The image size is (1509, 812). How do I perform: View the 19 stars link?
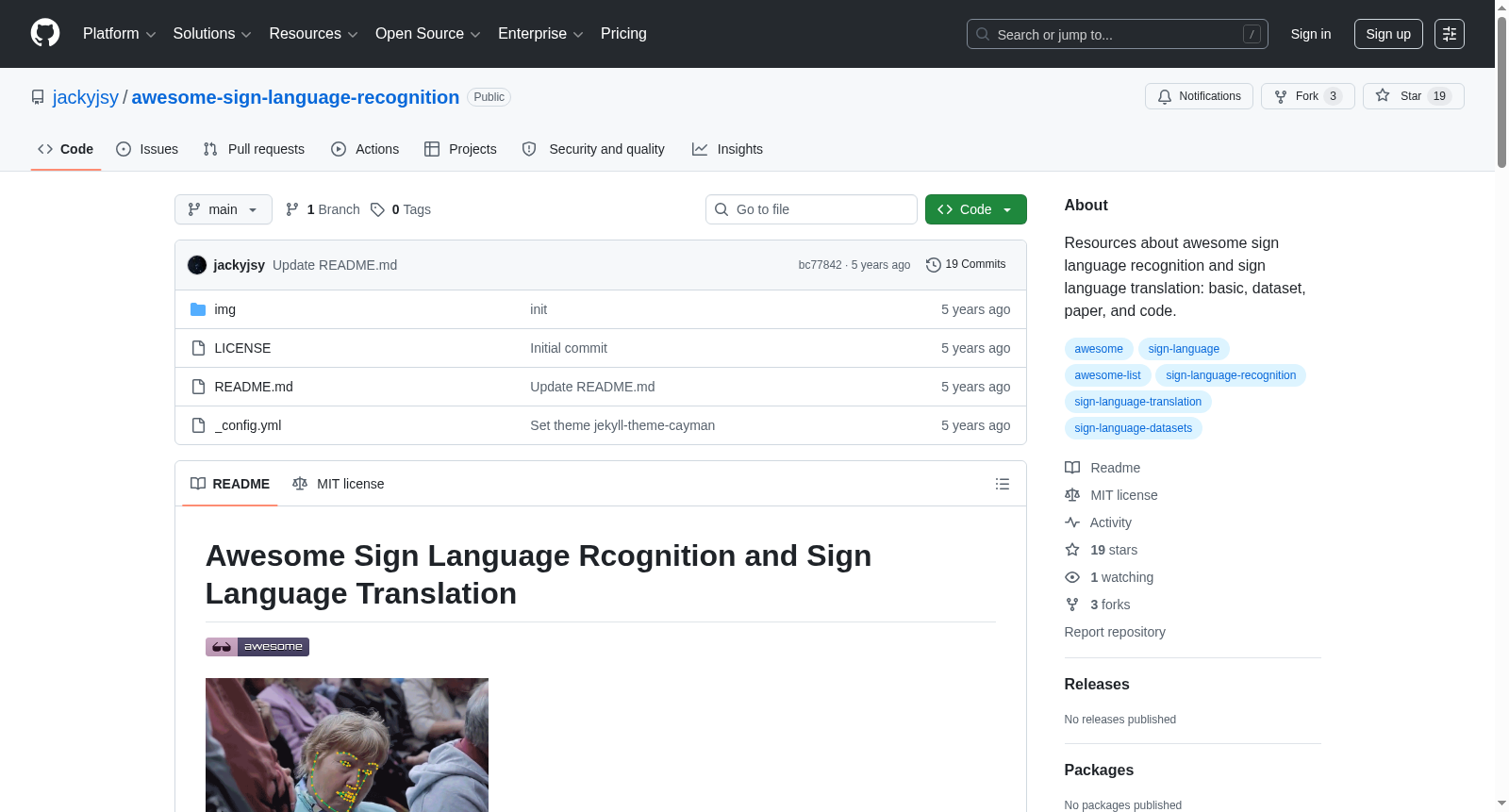[1102, 550]
